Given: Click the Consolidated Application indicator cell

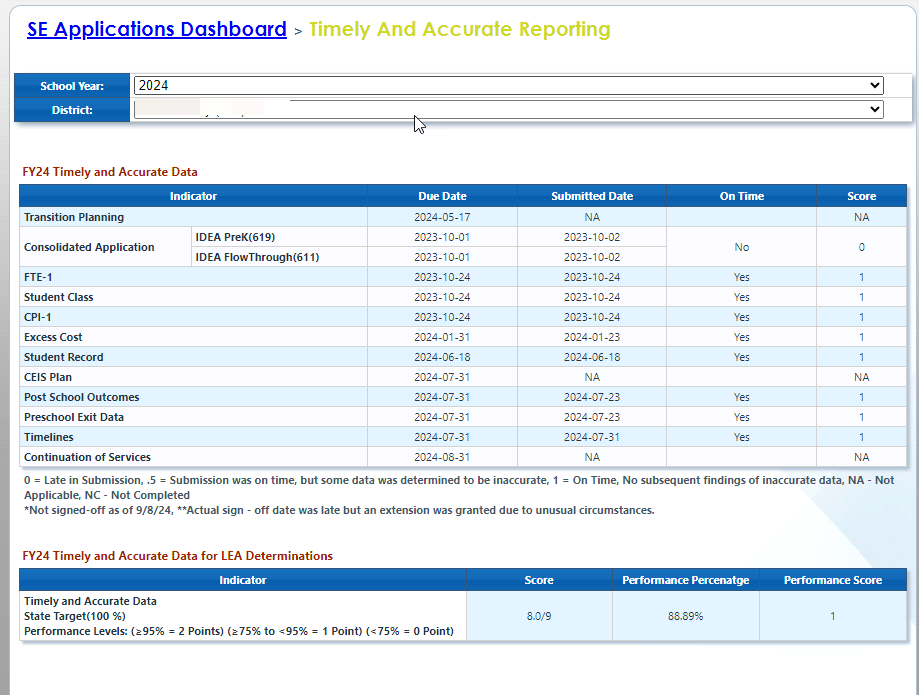Looking at the screenshot, I should tap(89, 247).
